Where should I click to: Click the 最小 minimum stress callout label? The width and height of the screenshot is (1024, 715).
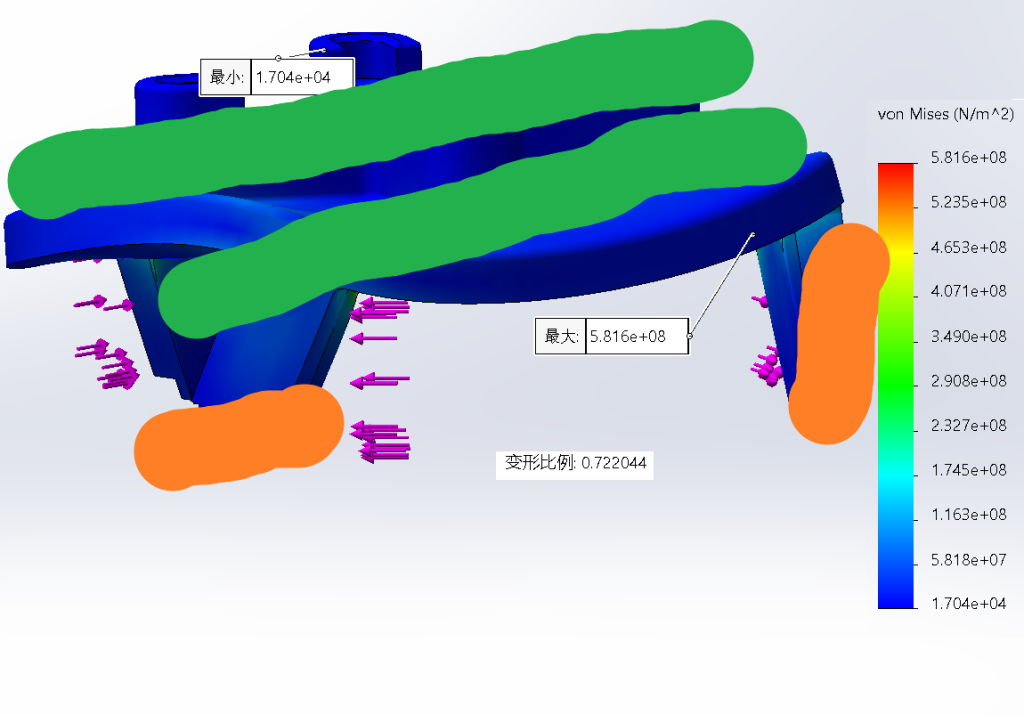[x=226, y=77]
